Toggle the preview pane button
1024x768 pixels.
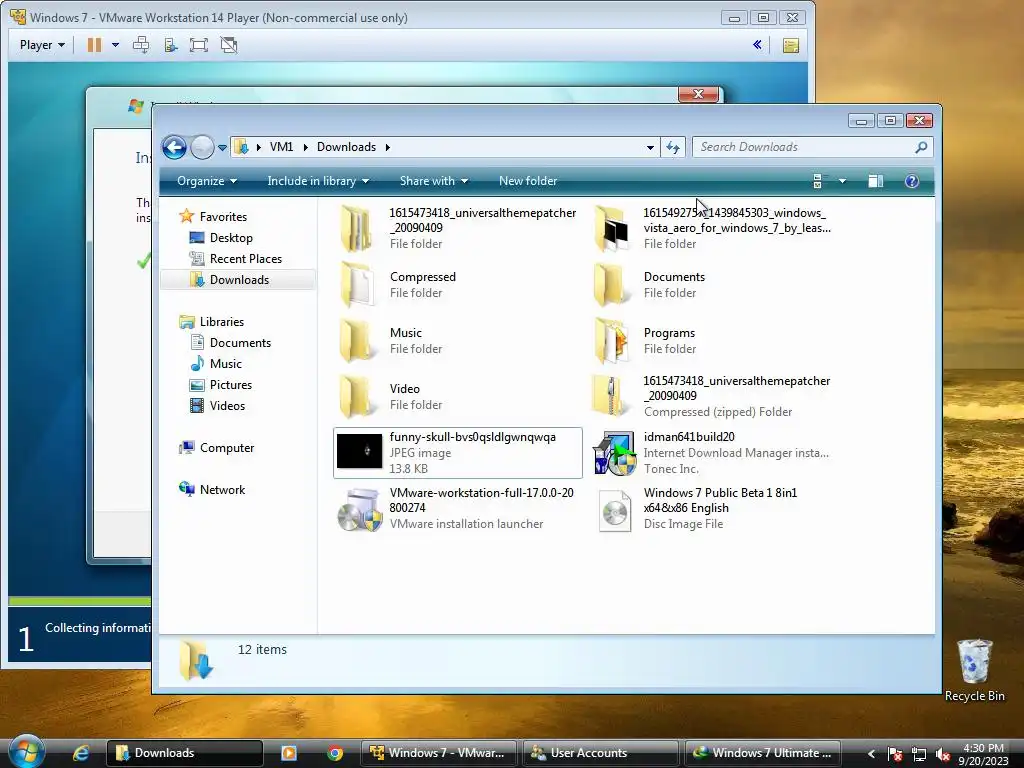tap(876, 181)
